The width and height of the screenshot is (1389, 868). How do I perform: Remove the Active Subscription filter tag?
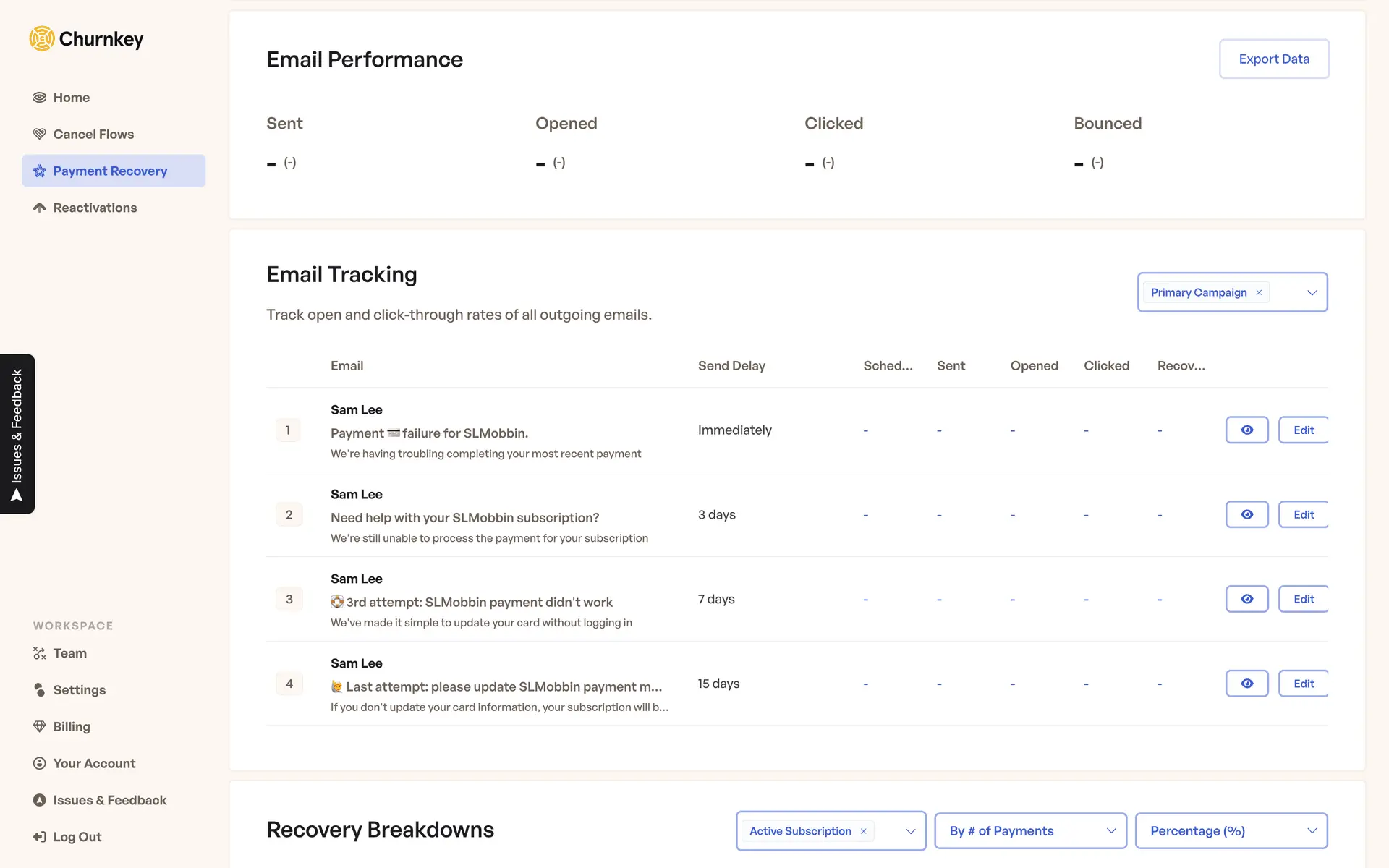click(x=863, y=832)
